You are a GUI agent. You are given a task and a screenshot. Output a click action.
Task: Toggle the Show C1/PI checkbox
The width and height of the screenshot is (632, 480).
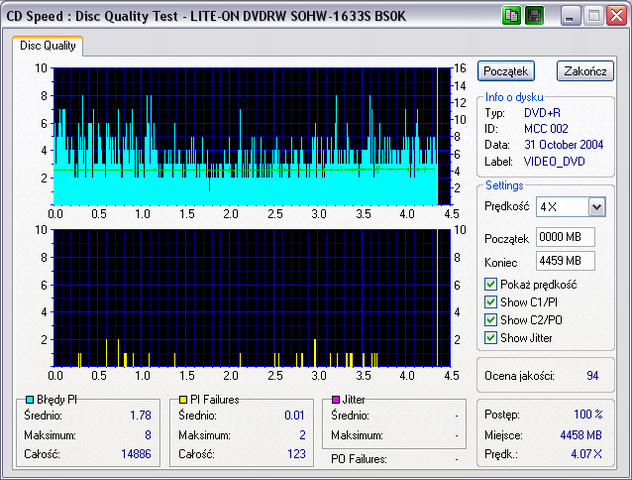[x=491, y=302]
